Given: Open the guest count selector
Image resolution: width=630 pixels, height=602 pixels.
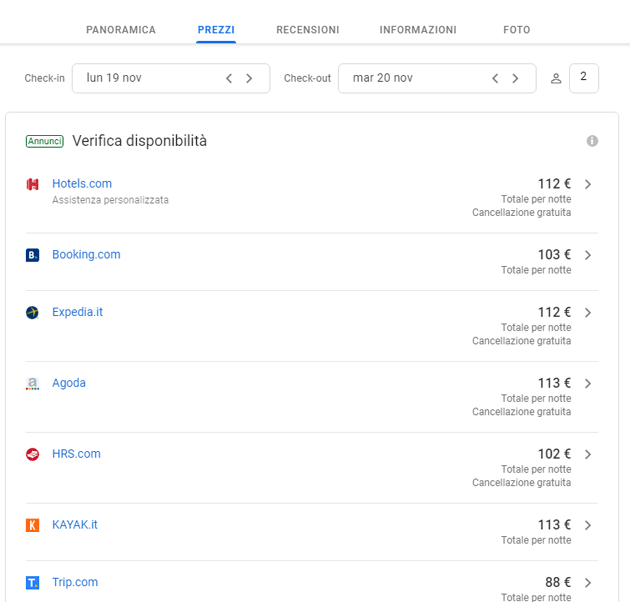Looking at the screenshot, I should (583, 78).
